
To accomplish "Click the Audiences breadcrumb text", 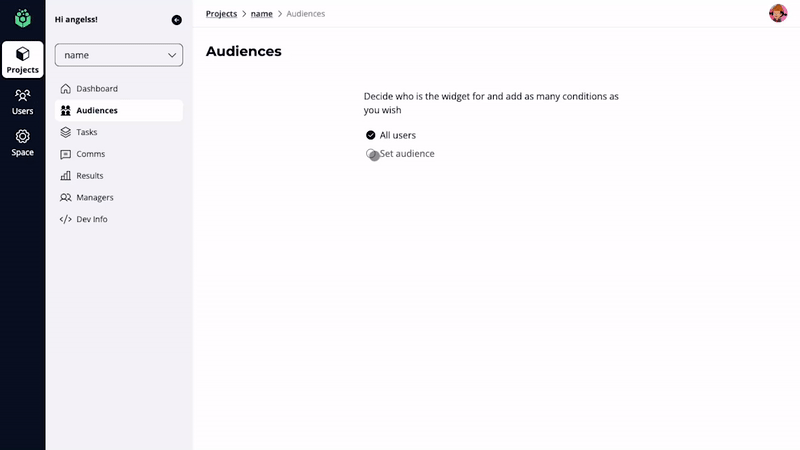I will click(306, 14).
